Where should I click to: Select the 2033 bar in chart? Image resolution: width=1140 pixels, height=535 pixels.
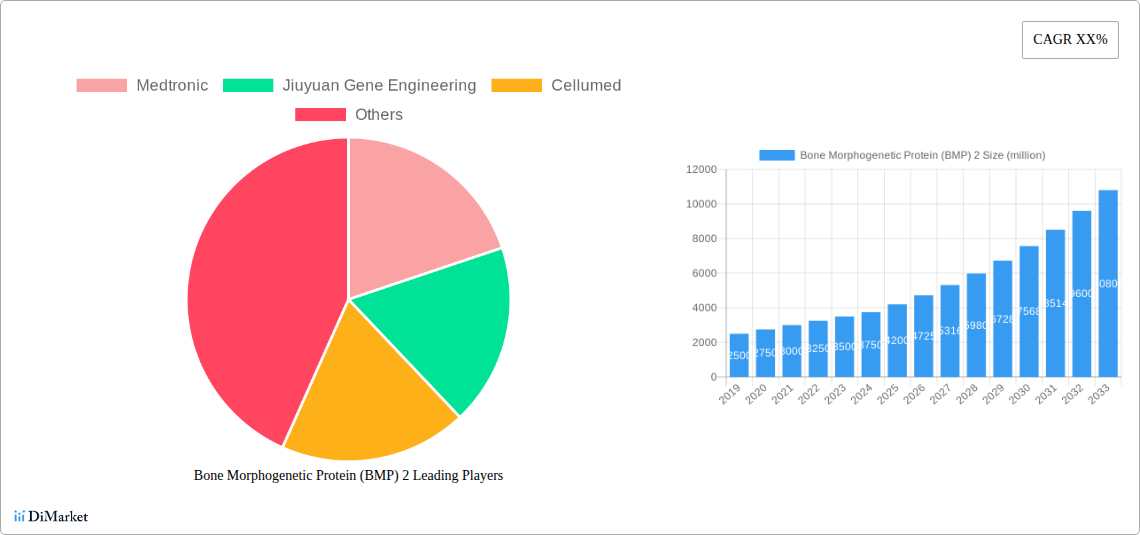1108,283
